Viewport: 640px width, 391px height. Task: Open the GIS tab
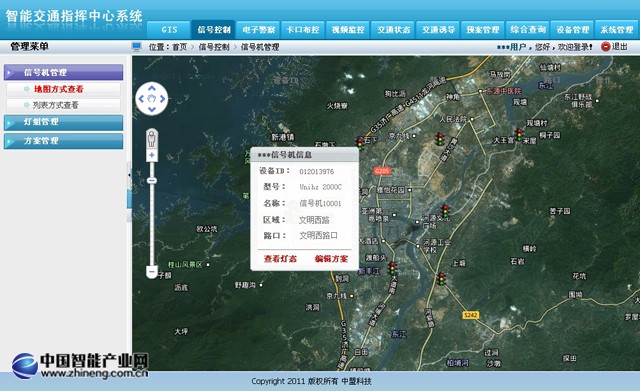tap(169, 30)
